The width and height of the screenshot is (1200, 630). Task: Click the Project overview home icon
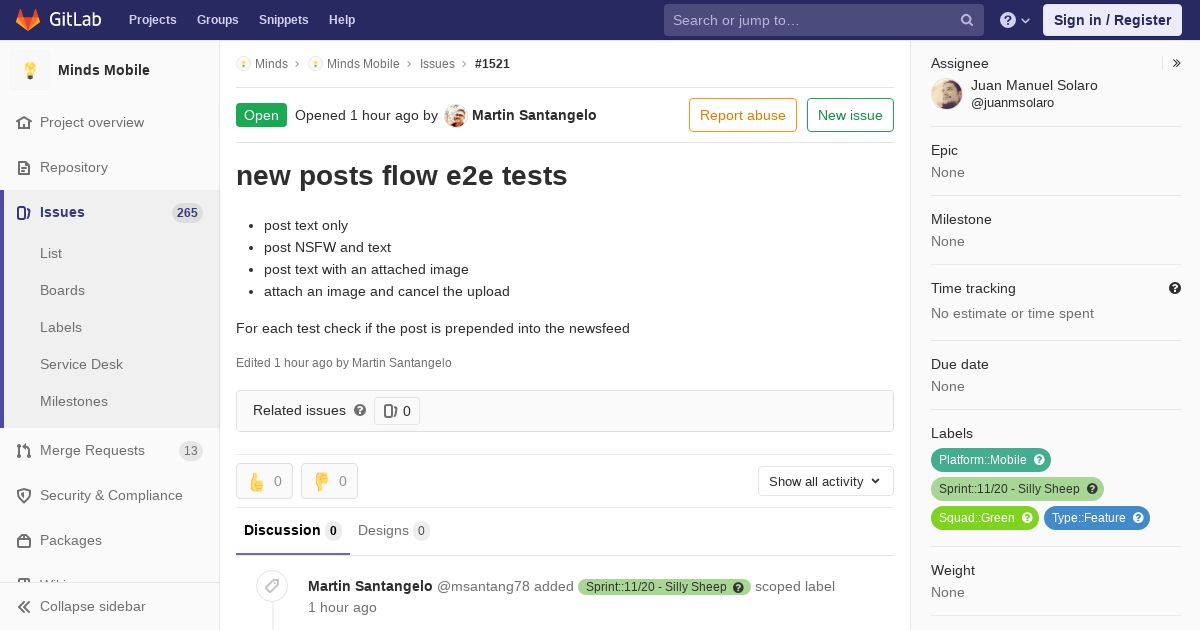24,122
